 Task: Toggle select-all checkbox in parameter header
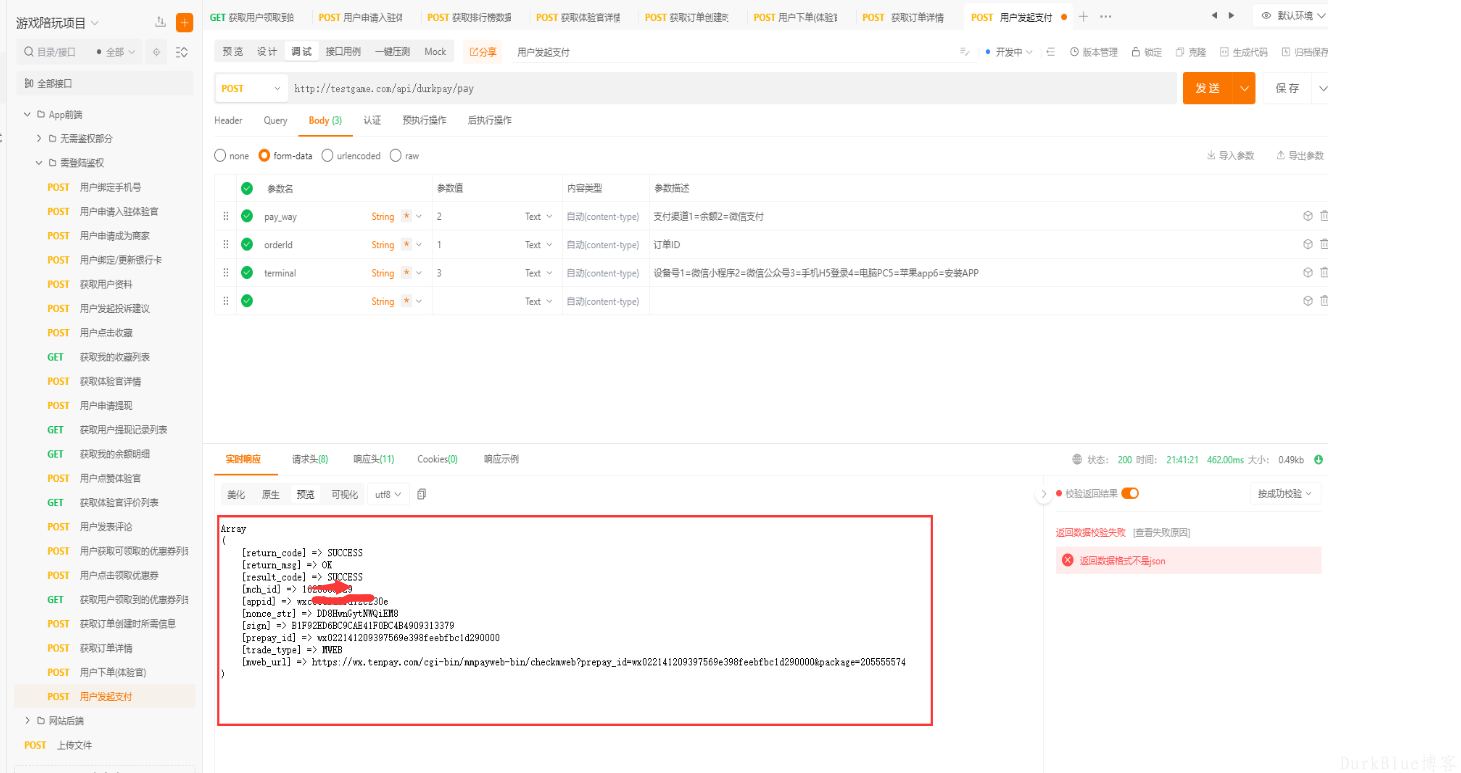pyautogui.click(x=247, y=188)
